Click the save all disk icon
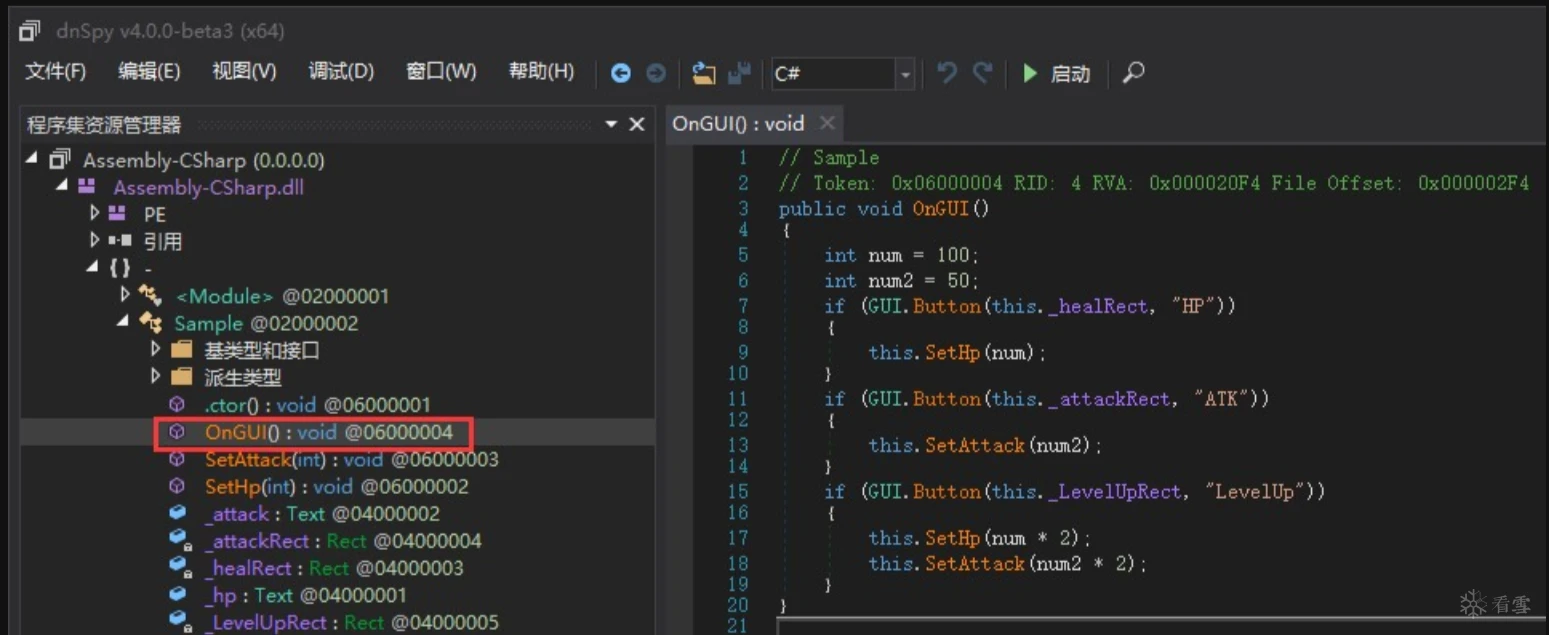Viewport: 1549px width, 635px height. pos(739,73)
